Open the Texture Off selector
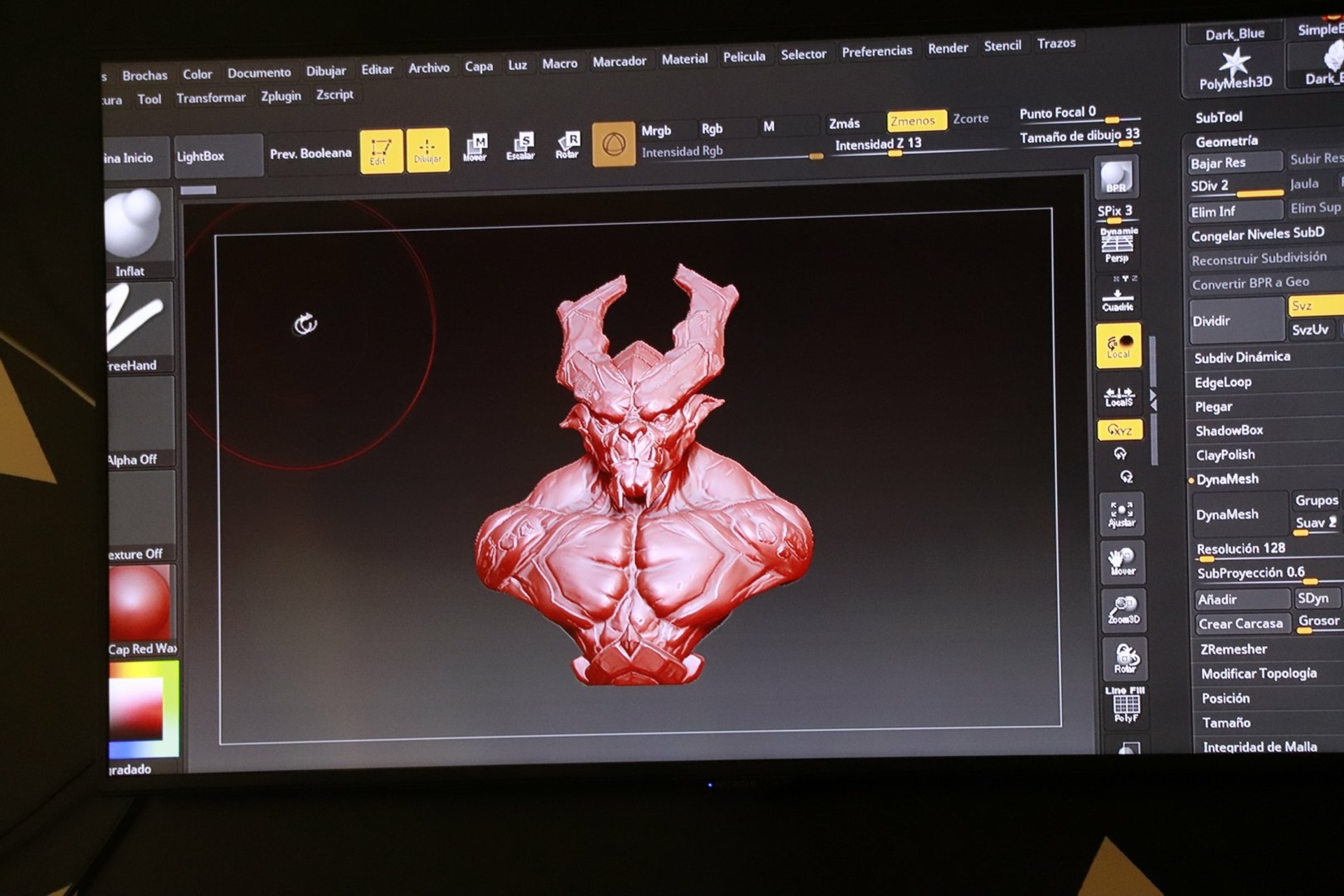The width and height of the screenshot is (1344, 896). click(141, 517)
